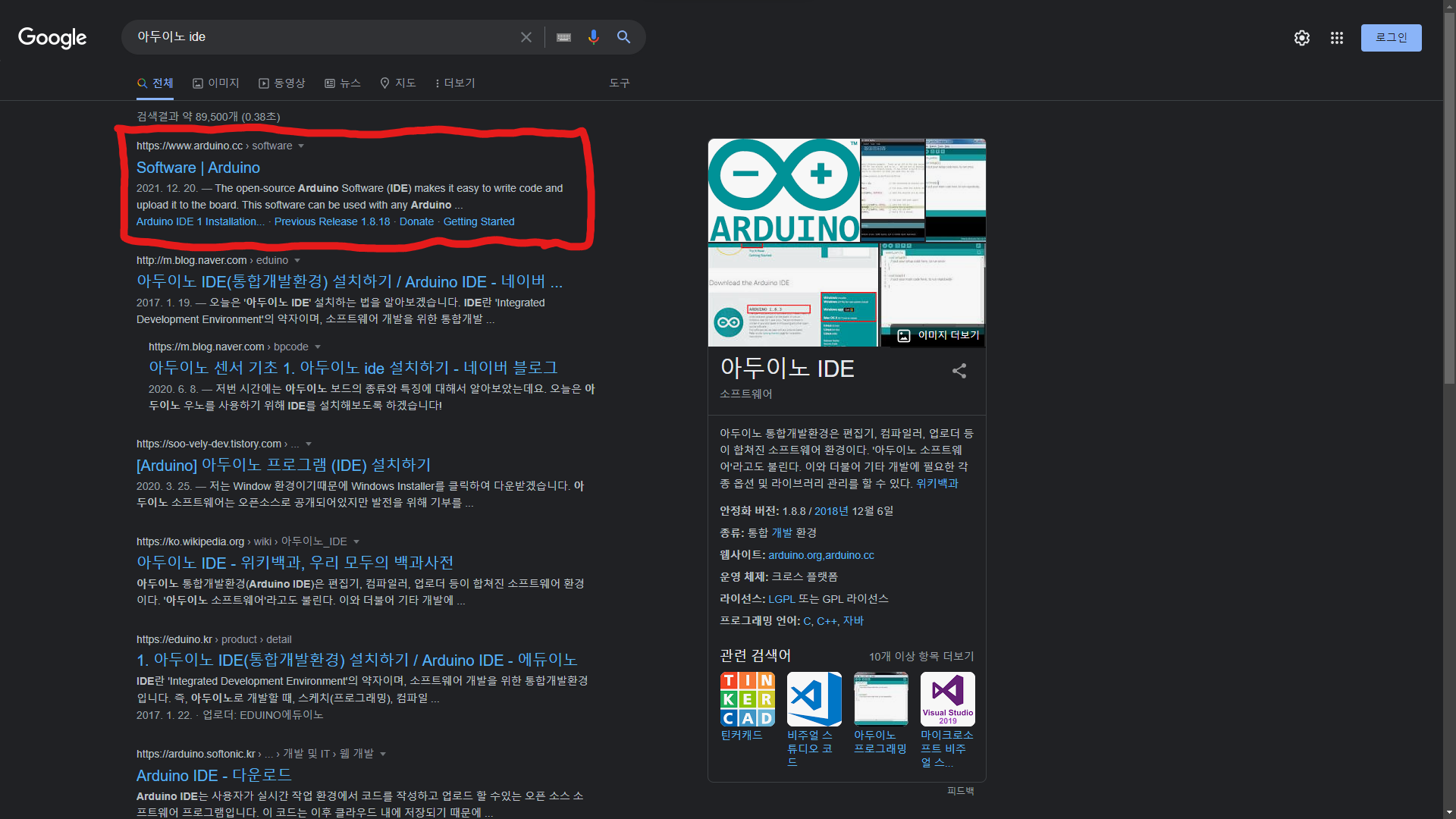Open the 더보기 search categories menu
Screen dimensions: 1456x819
[455, 83]
